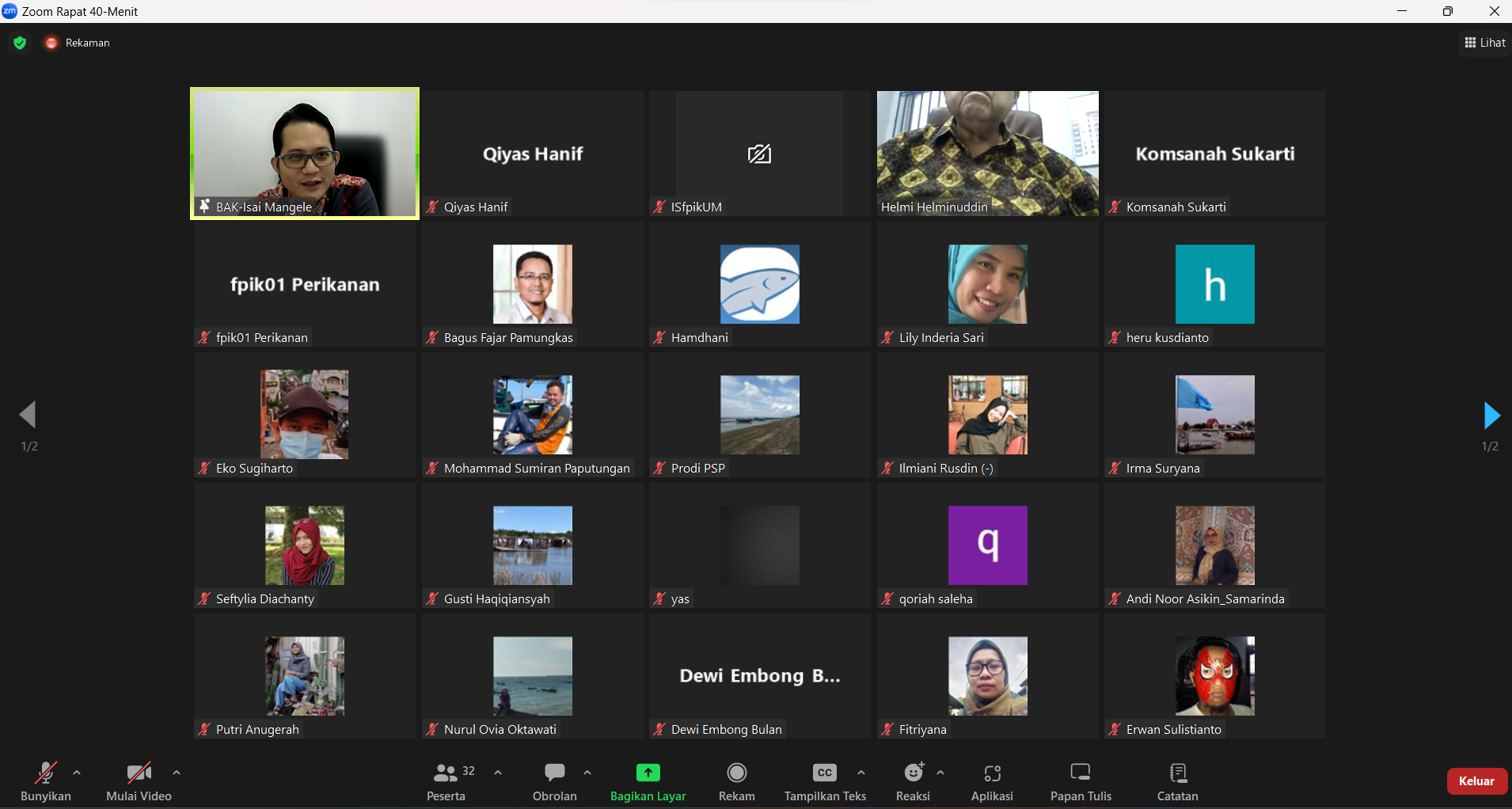This screenshot has height=809, width=1512.
Task: Open the Papan Tulis whiteboard
Action: (x=1081, y=773)
